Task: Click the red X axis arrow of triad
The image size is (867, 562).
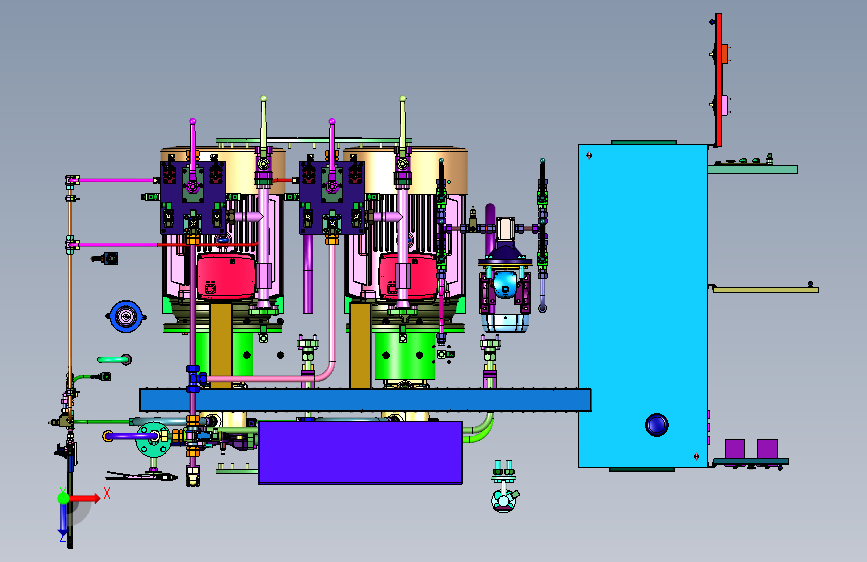Action: click(83, 498)
